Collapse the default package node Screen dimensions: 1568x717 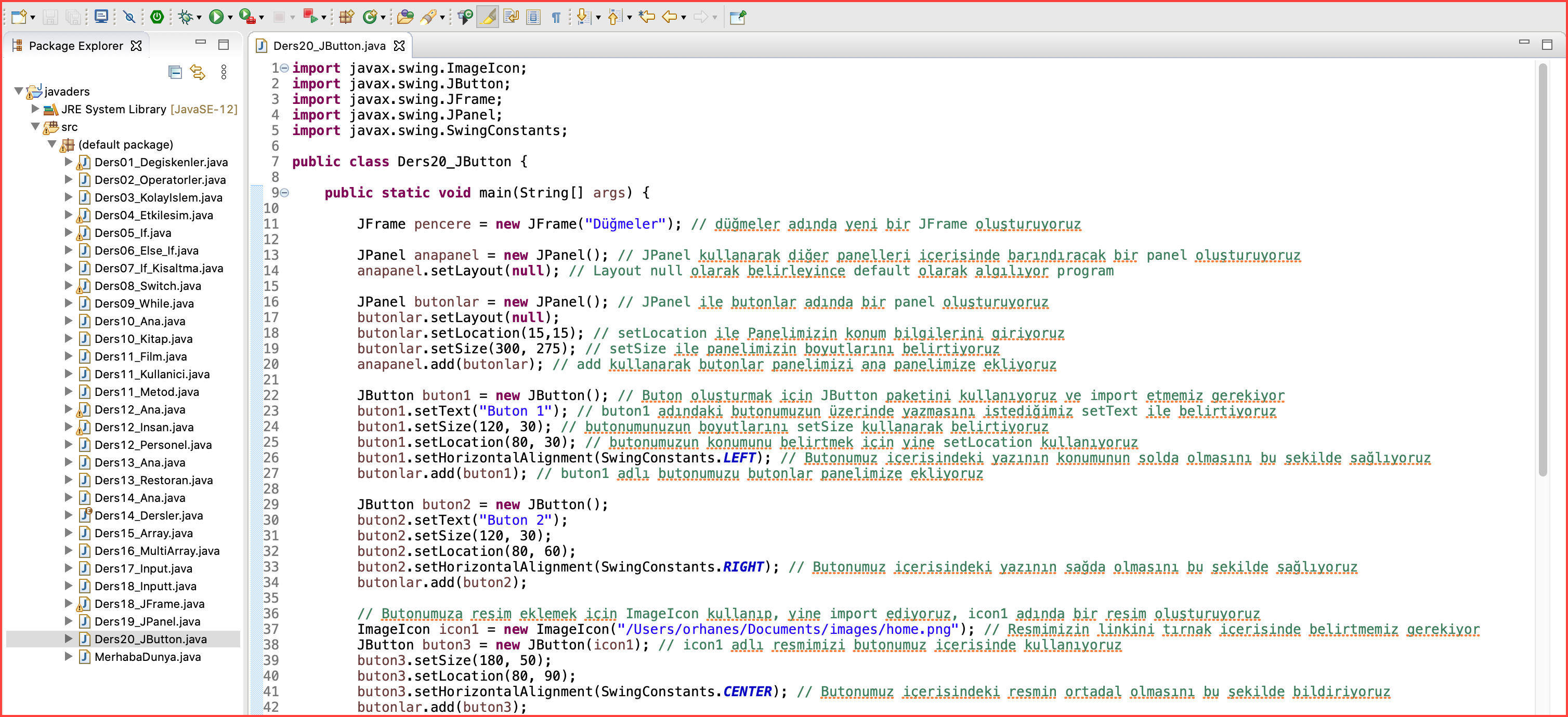tap(53, 144)
